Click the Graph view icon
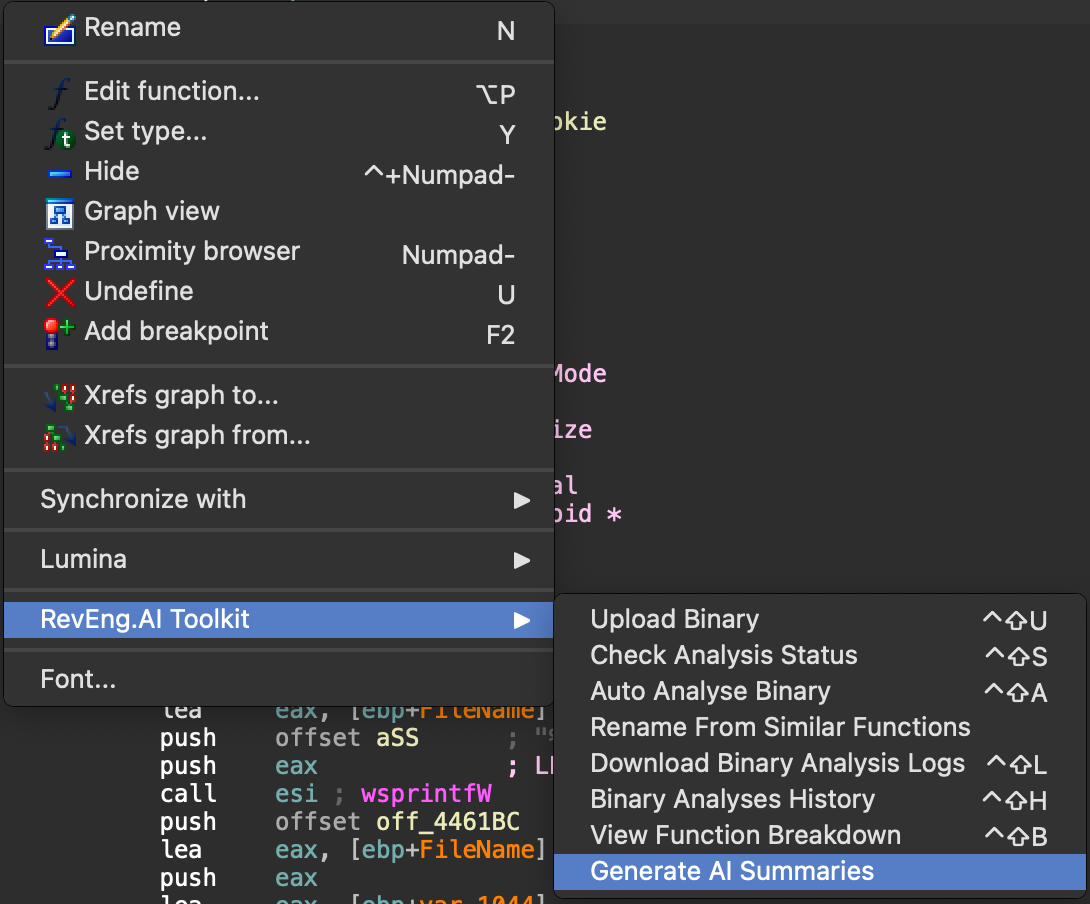Image resolution: width=1090 pixels, height=904 pixels. (60, 213)
